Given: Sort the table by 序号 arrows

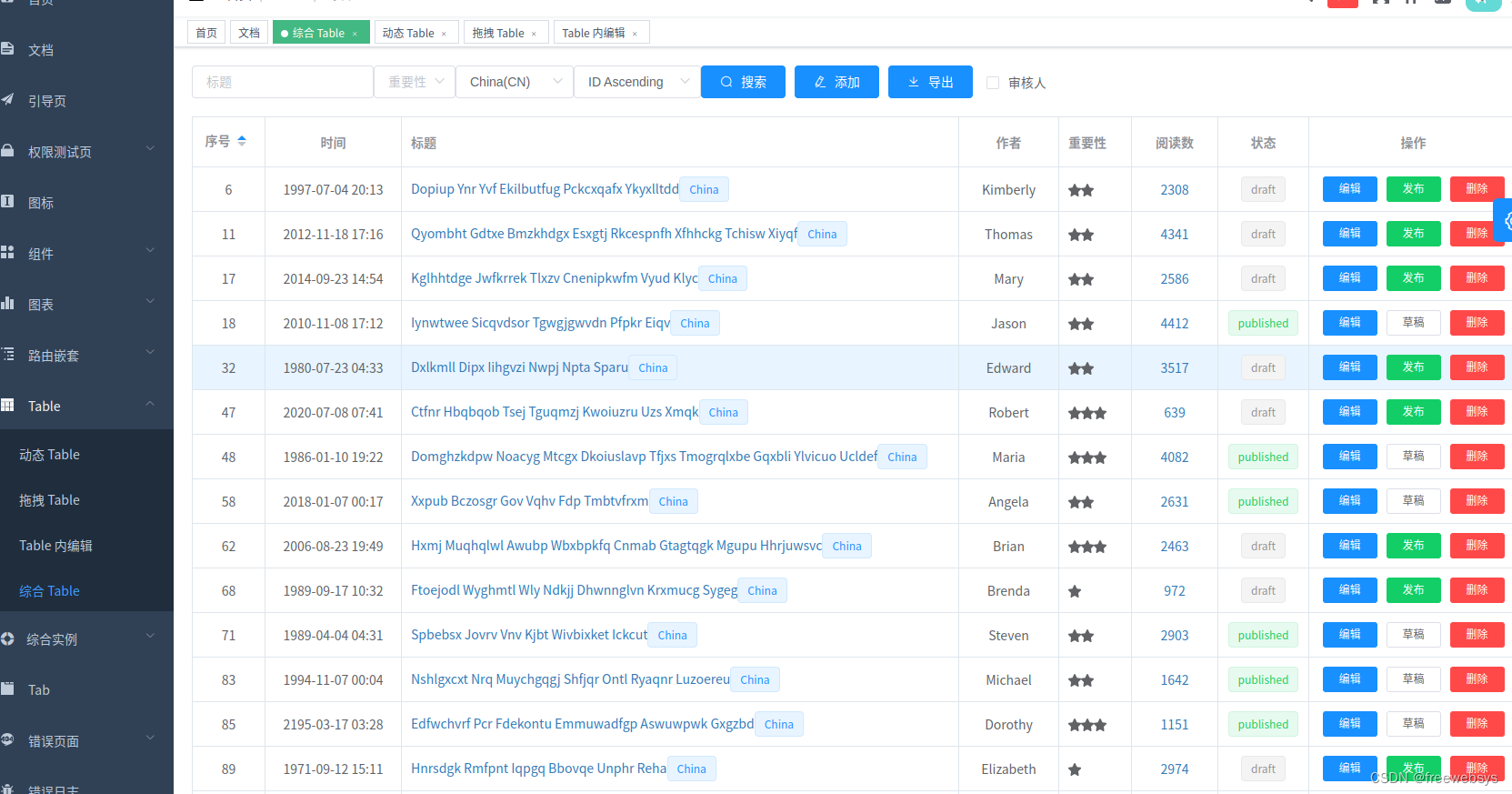Looking at the screenshot, I should [x=242, y=142].
